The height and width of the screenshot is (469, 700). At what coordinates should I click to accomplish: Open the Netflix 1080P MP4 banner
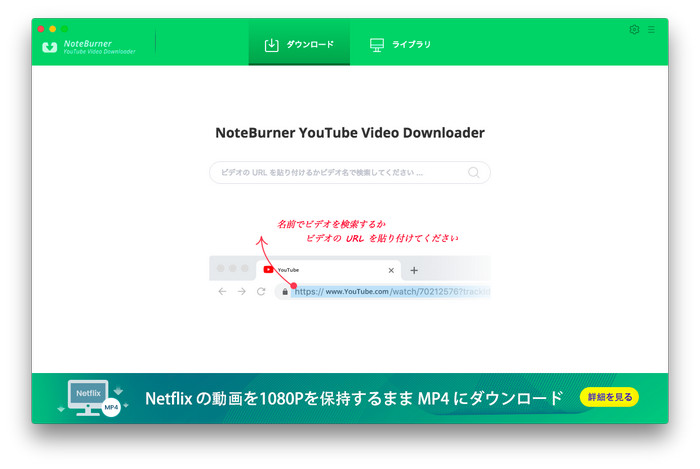(x=350, y=398)
